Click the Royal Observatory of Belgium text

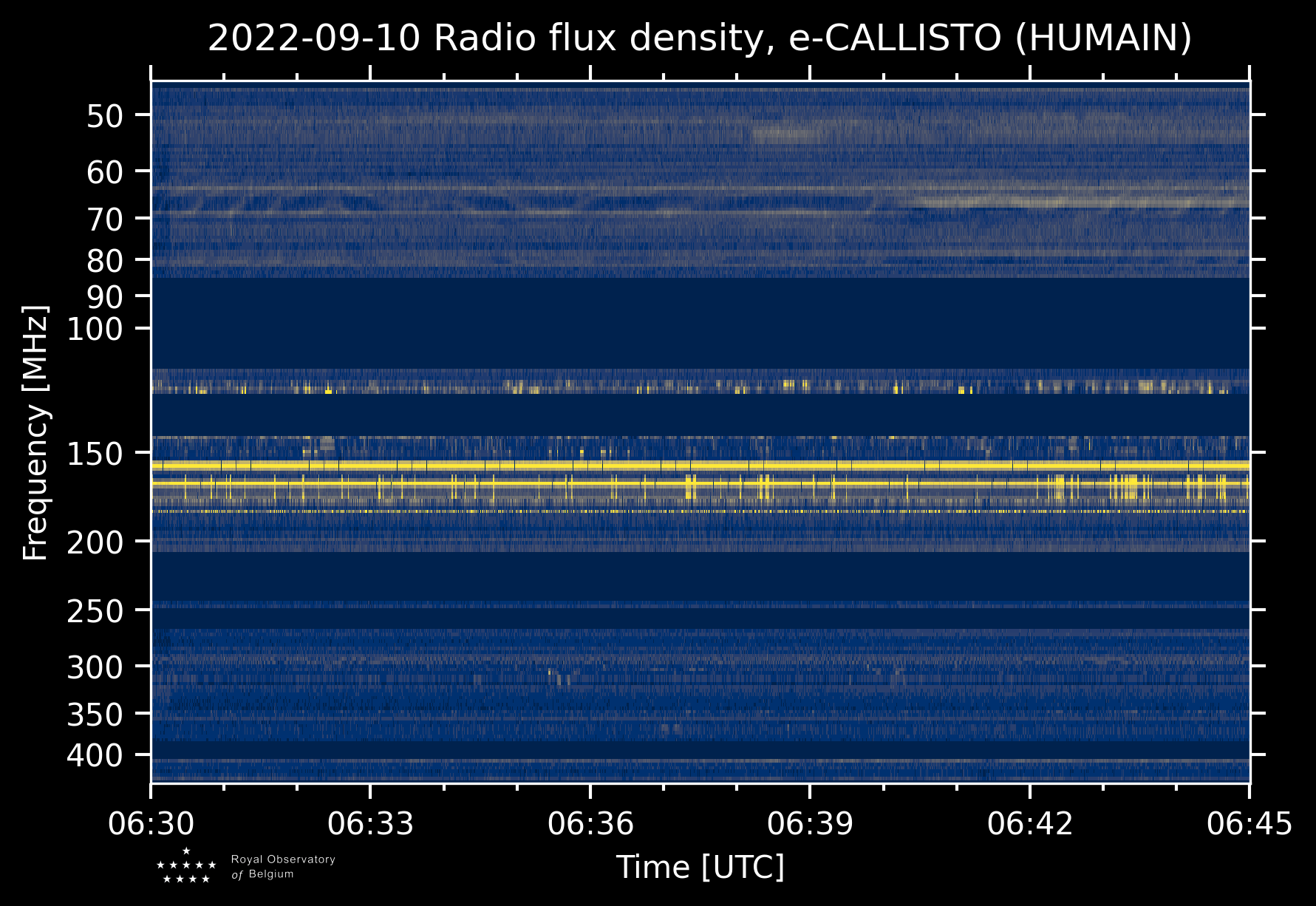(282, 867)
